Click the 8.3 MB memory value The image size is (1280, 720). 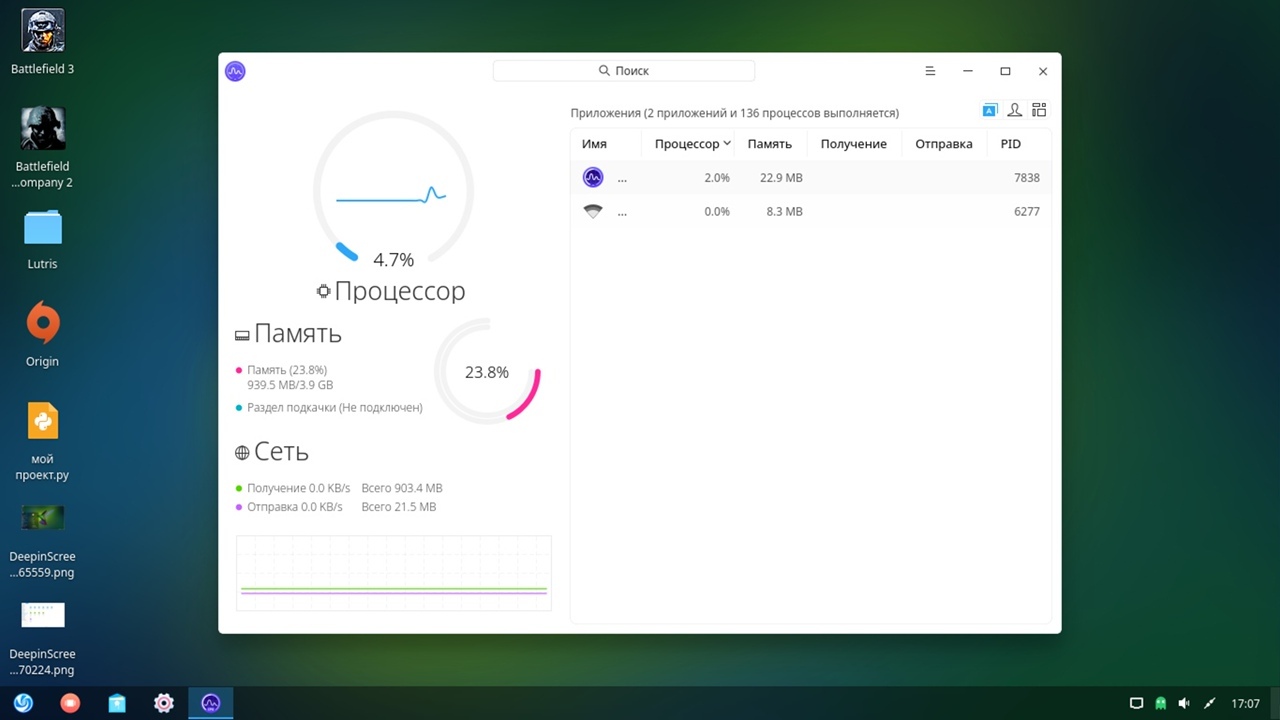coord(784,212)
